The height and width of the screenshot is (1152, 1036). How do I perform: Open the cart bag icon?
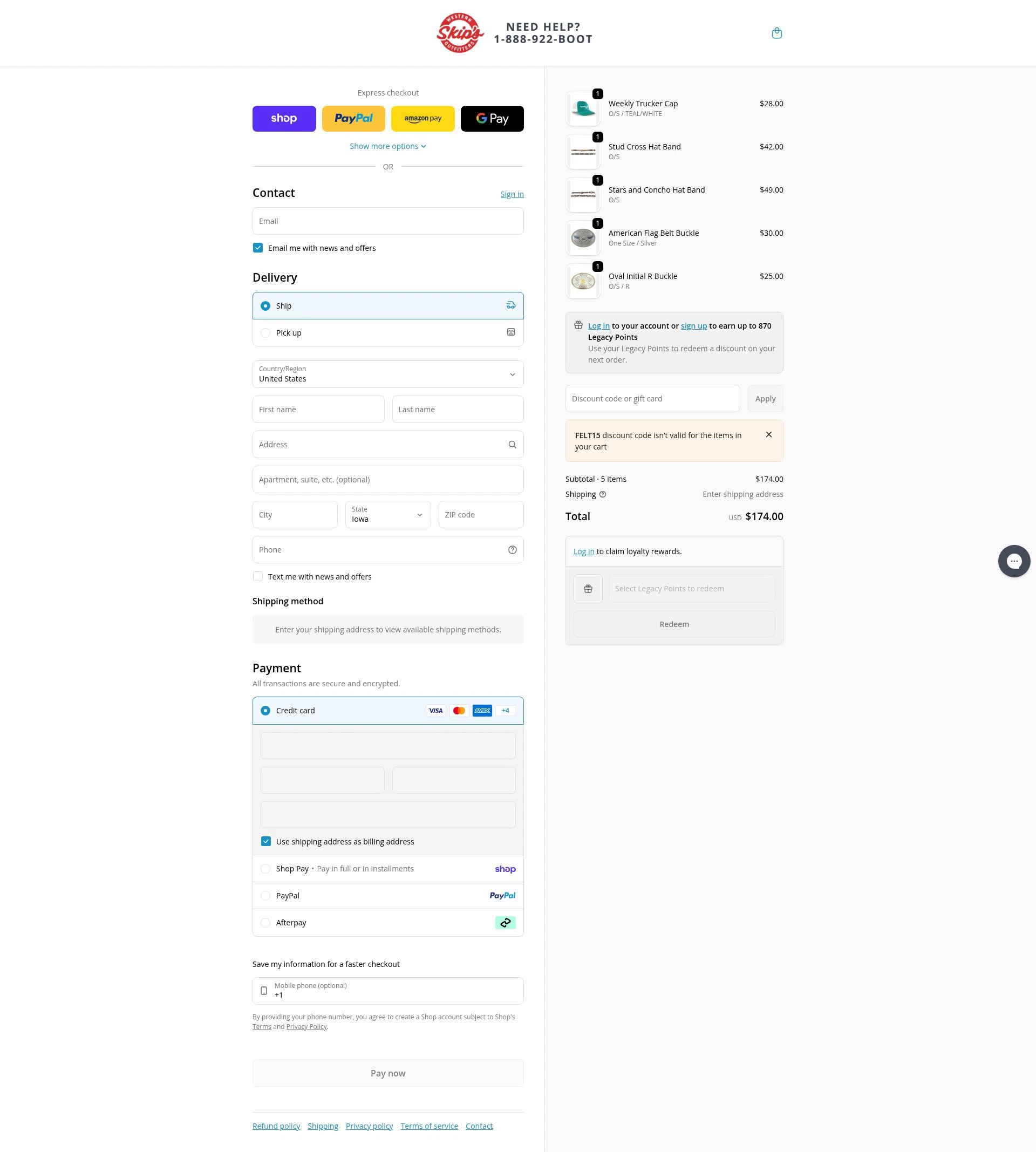point(776,32)
